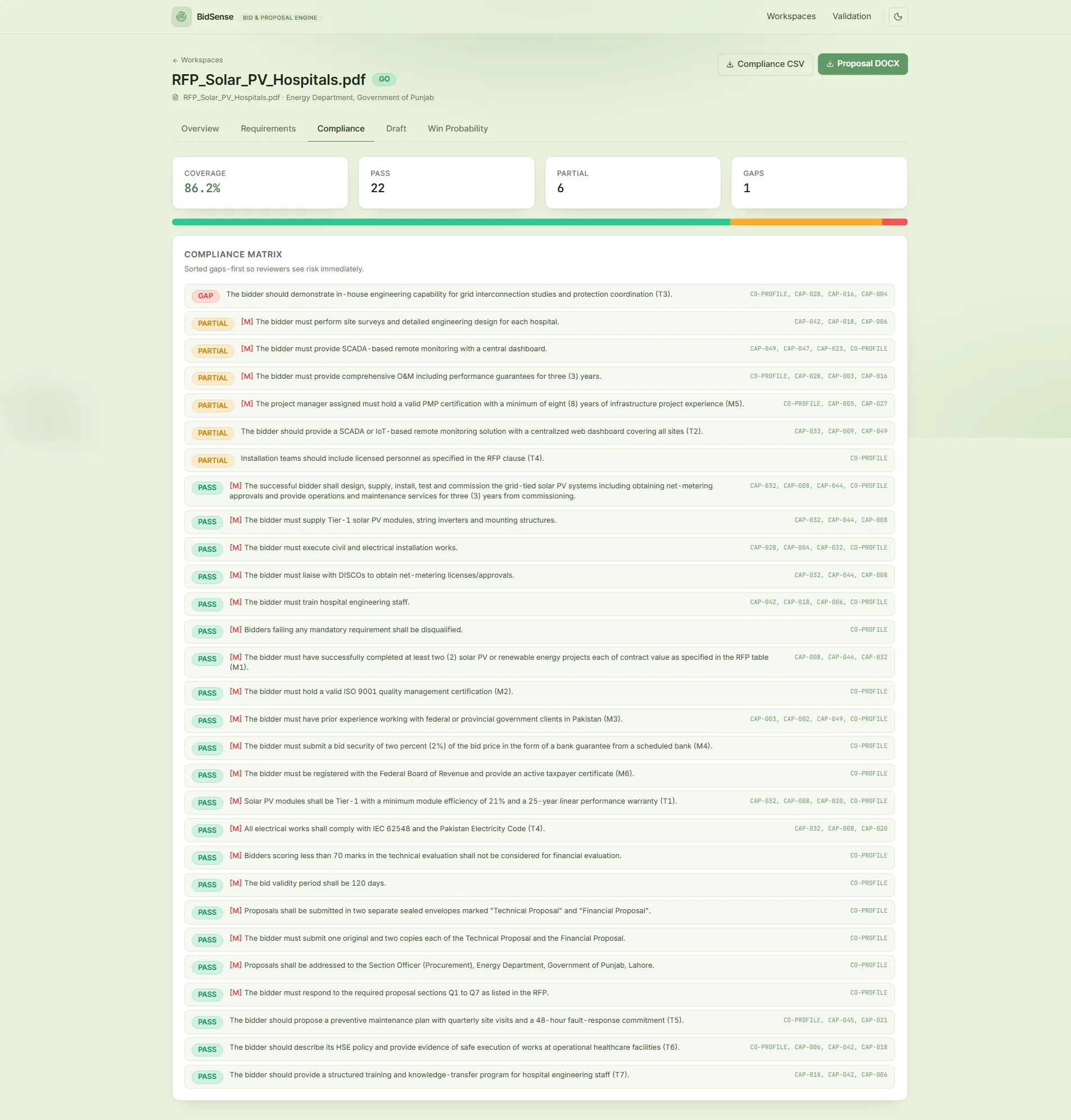Click capability references on Tier-1 modules supply row
This screenshot has height=1120, width=1071.
pos(840,520)
